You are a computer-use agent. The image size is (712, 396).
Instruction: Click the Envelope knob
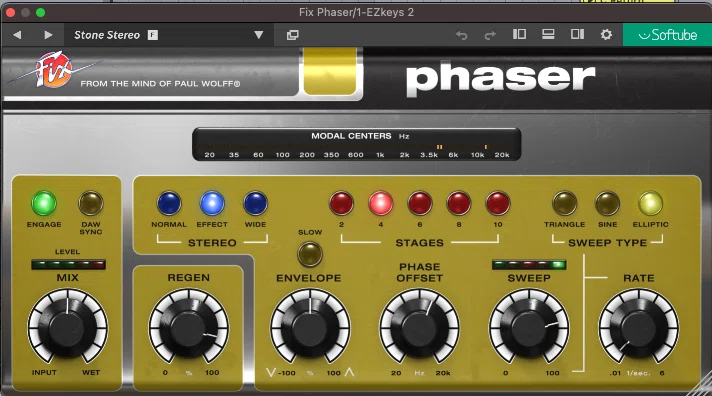tap(310, 327)
